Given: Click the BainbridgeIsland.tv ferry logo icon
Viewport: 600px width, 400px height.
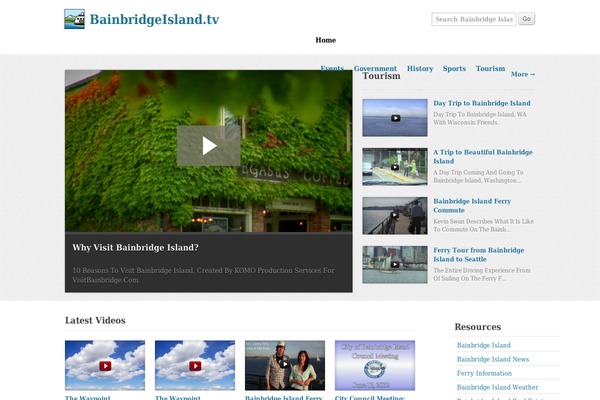Looking at the screenshot, I should pyautogui.click(x=74, y=19).
